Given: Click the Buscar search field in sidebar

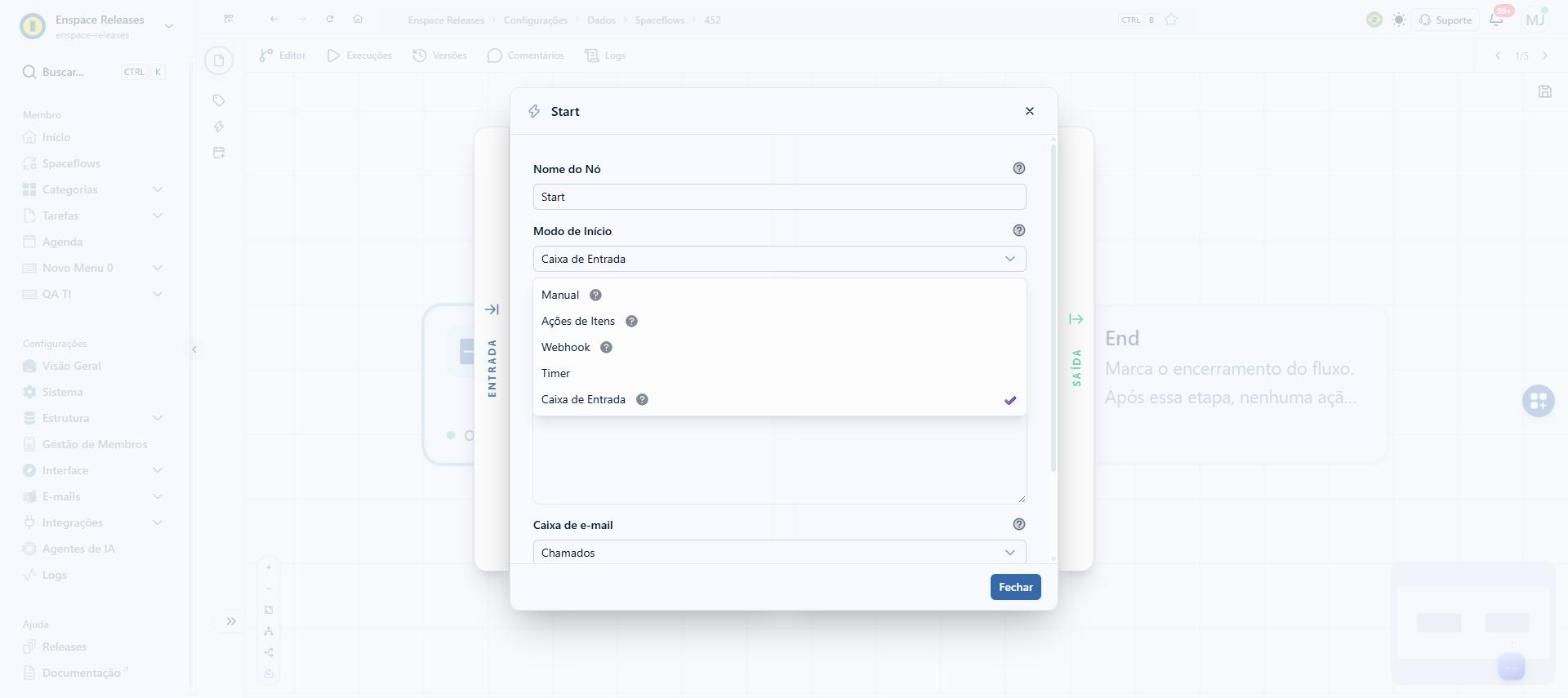Looking at the screenshot, I should click(x=93, y=72).
